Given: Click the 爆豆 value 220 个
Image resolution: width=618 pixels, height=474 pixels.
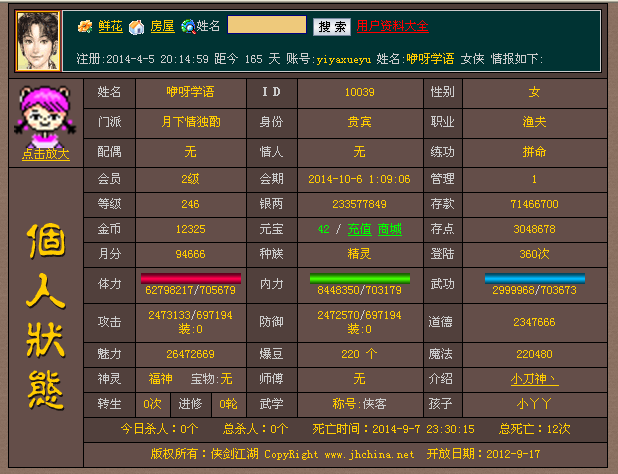Looking at the screenshot, I should click(x=359, y=354).
